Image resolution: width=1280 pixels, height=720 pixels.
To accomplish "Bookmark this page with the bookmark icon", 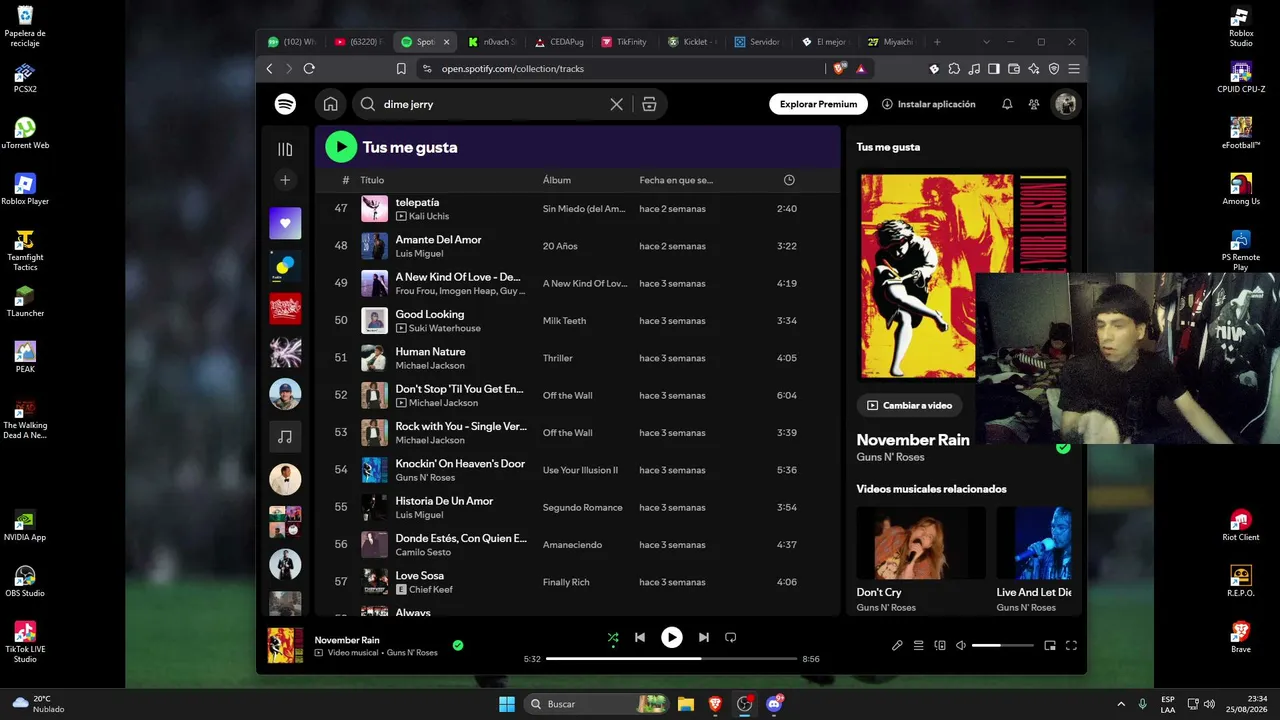I will pos(401,69).
